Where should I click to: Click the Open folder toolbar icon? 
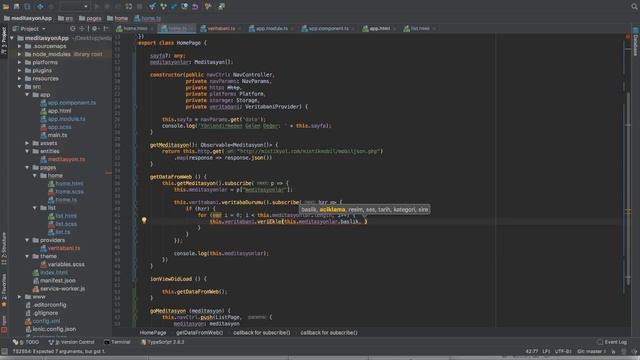(6, 7)
